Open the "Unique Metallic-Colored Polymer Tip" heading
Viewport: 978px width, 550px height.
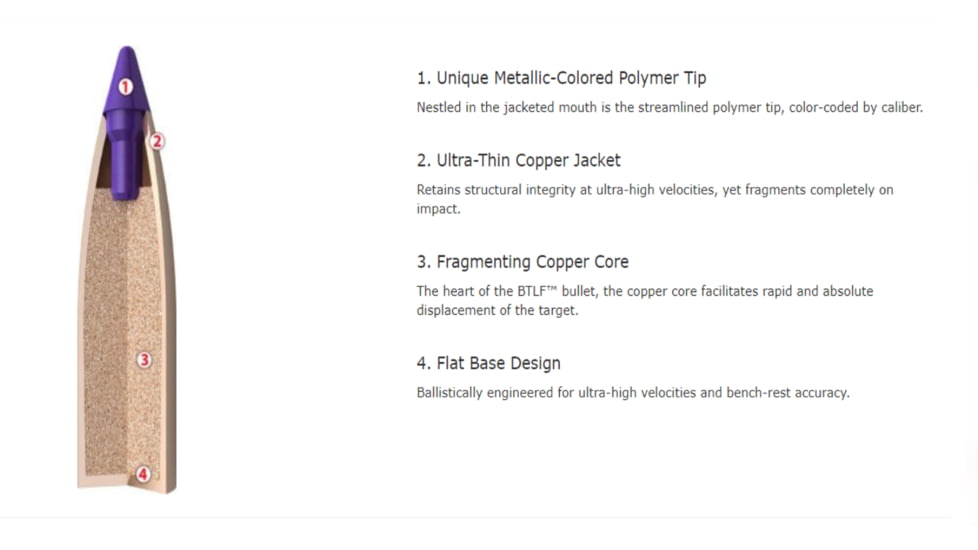[561, 78]
